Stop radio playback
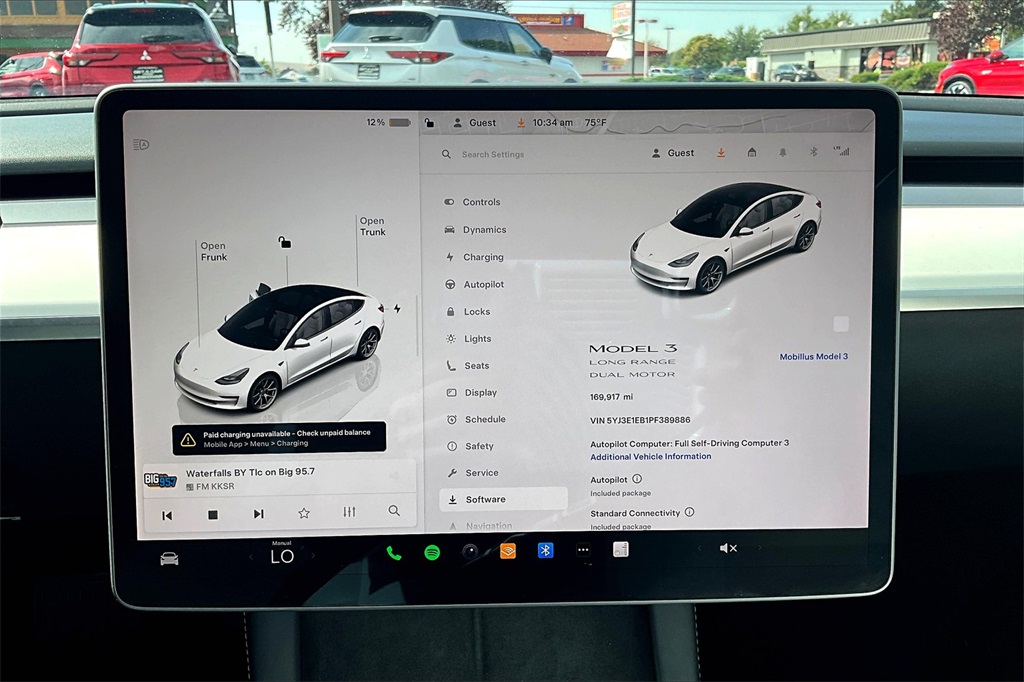The width and height of the screenshot is (1024, 682). coord(213,515)
